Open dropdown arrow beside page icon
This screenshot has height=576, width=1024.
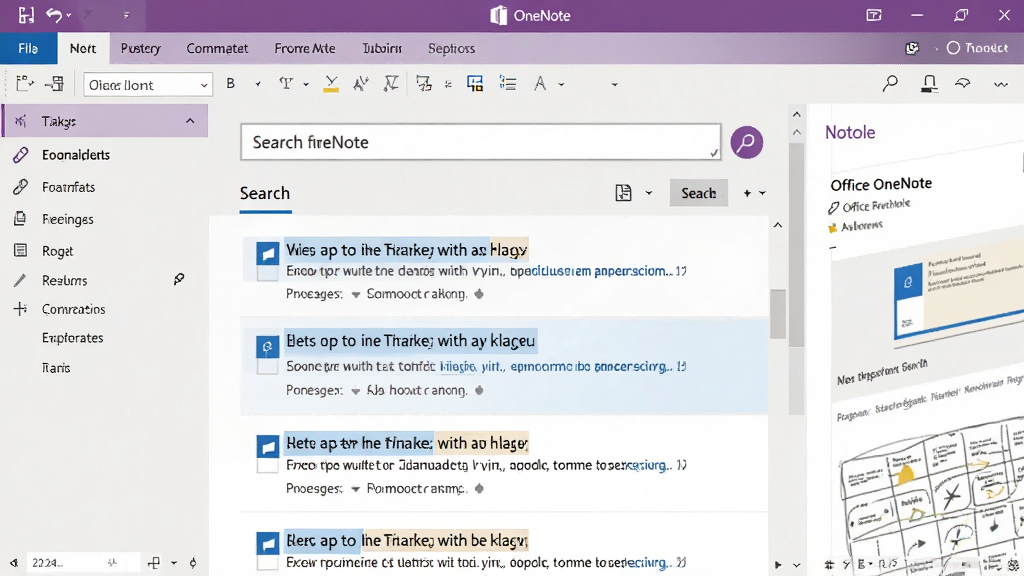point(648,193)
